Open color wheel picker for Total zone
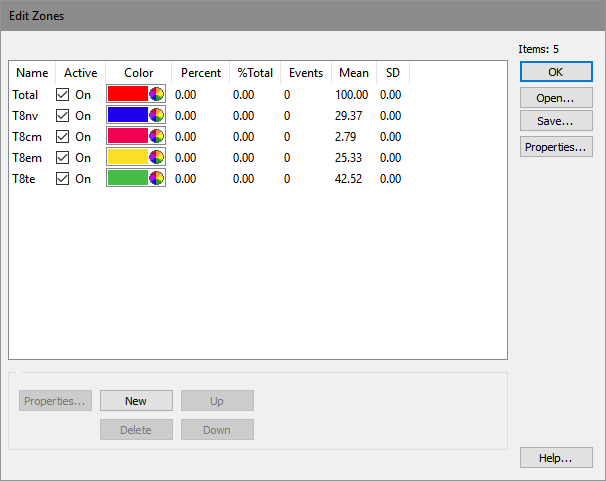The height and width of the screenshot is (481, 606). pyautogui.click(x=156, y=94)
